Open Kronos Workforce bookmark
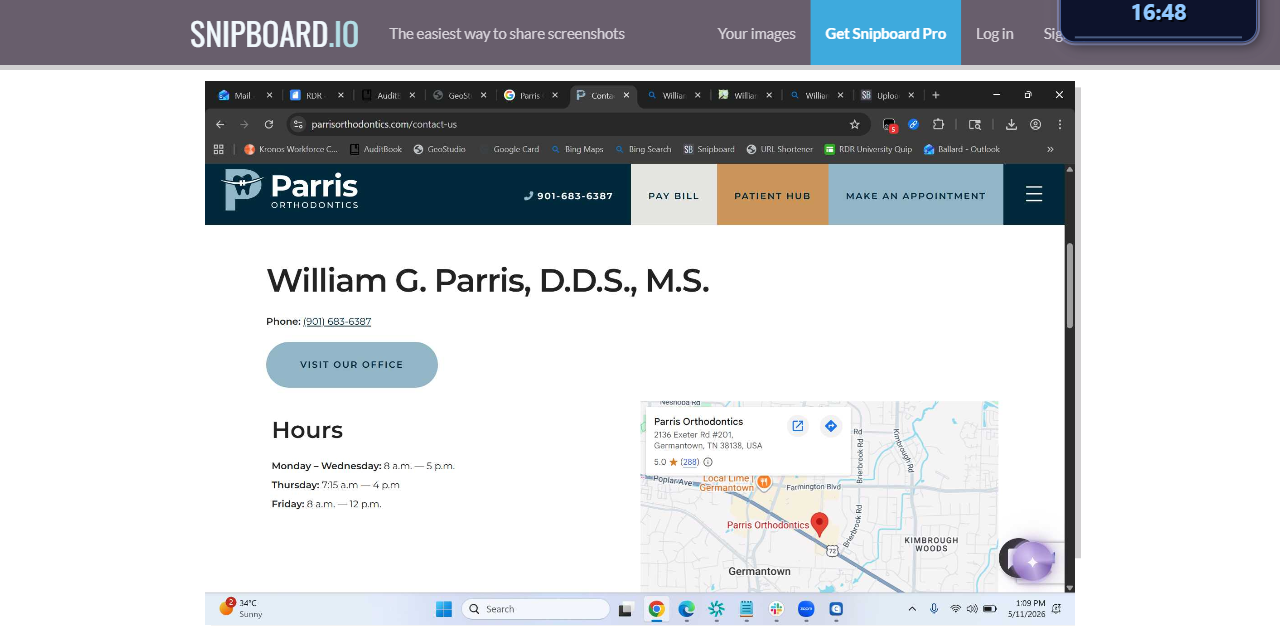This screenshot has width=1280, height=631. [x=291, y=149]
